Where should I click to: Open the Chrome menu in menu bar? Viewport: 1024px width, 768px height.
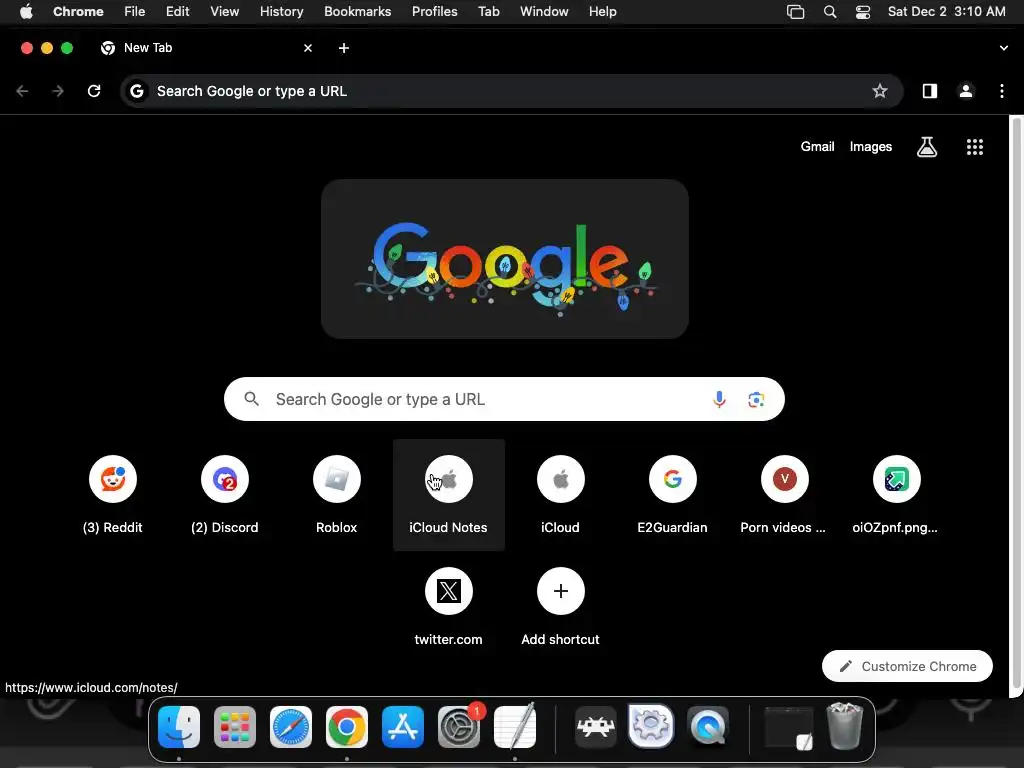pos(78,12)
